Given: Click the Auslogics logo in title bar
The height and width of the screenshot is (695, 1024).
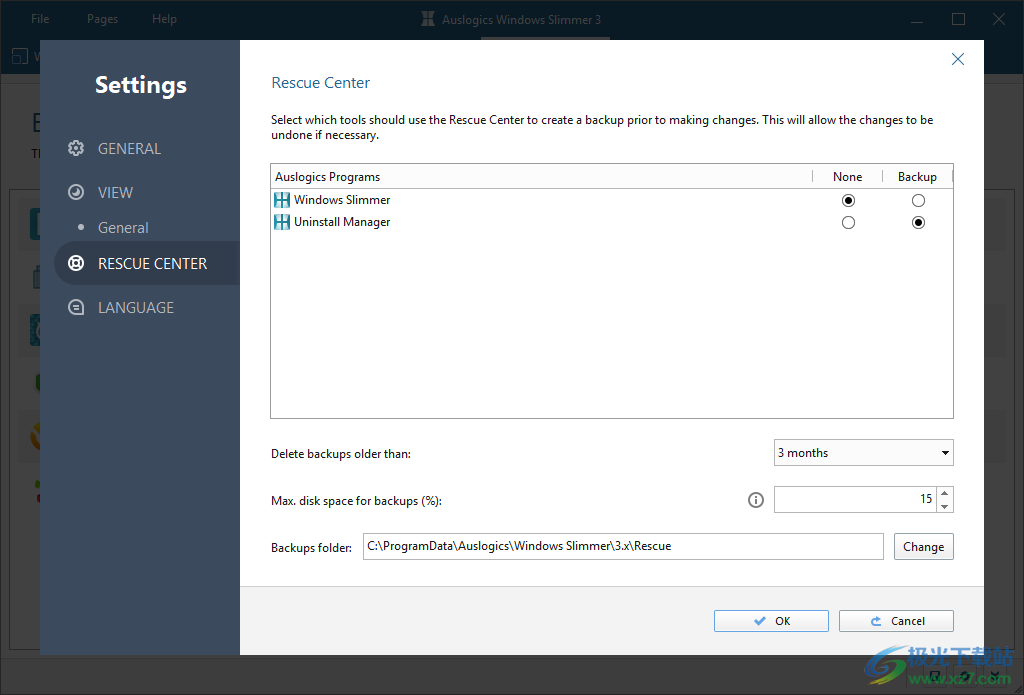Looking at the screenshot, I should [x=427, y=18].
